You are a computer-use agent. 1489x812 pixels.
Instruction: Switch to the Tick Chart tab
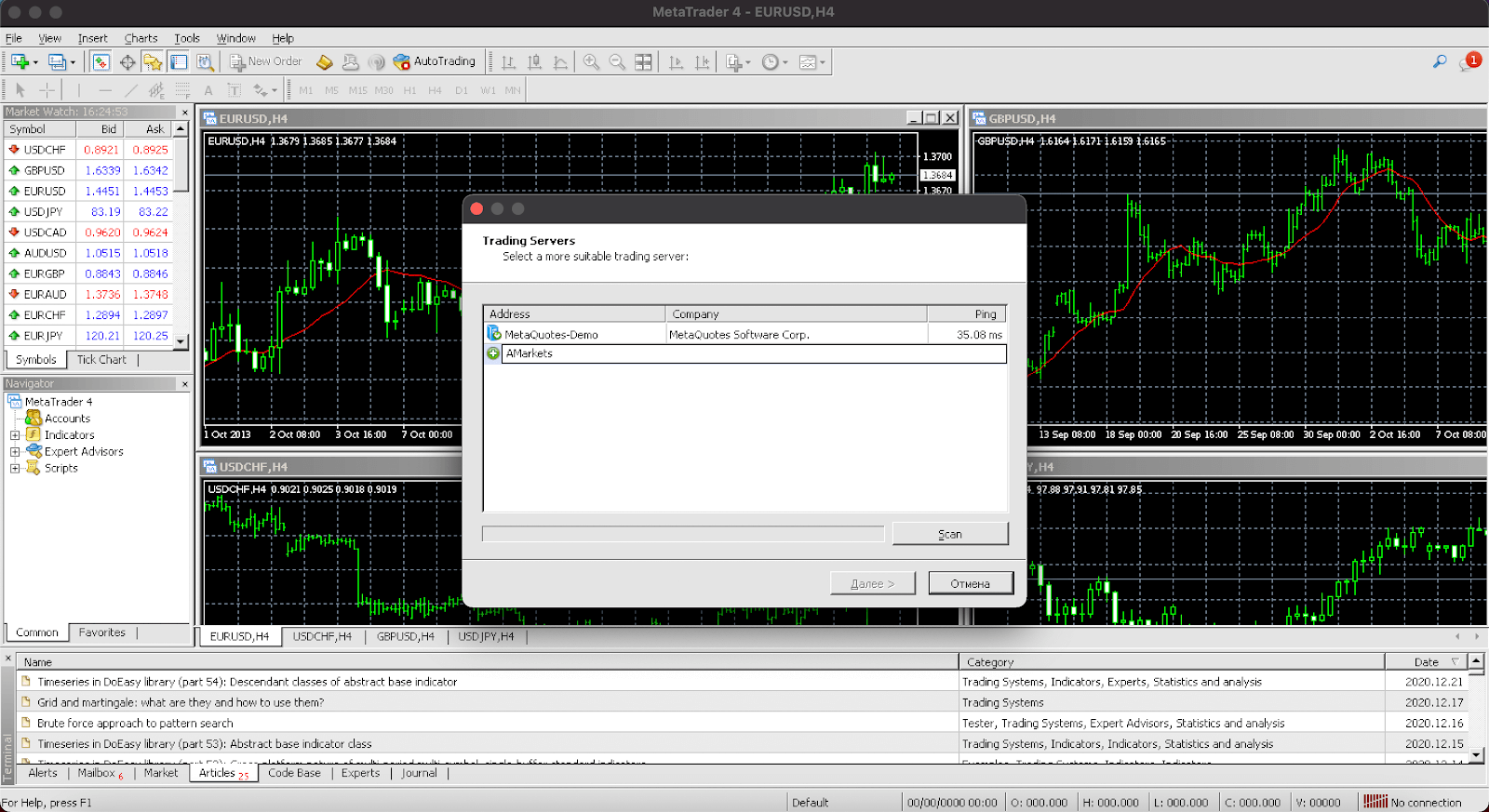(101, 360)
